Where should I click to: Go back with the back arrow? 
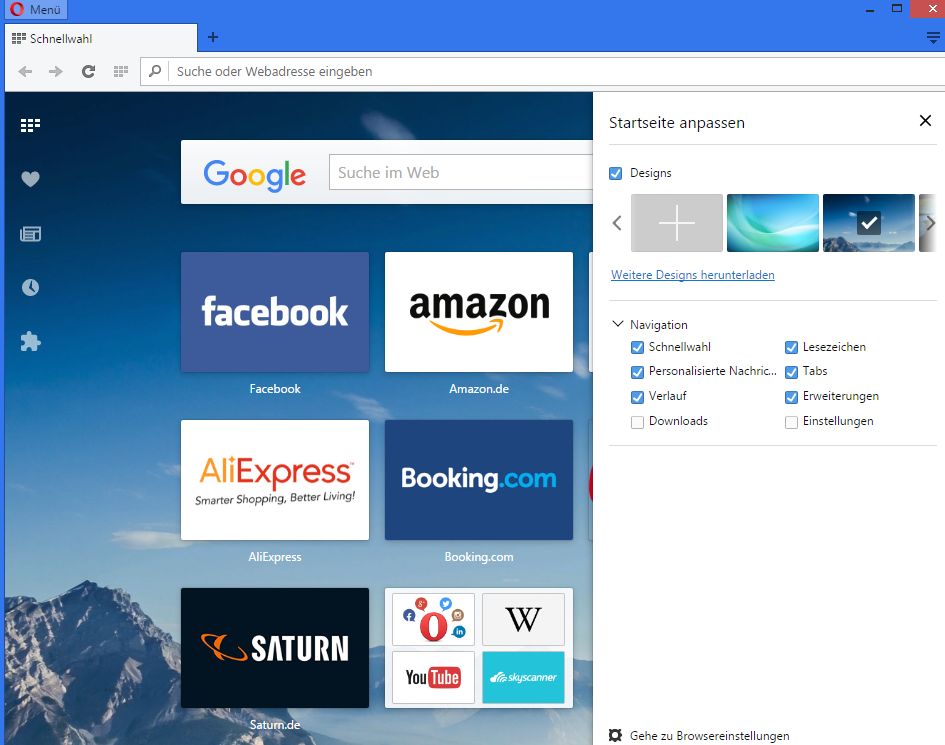pos(25,72)
